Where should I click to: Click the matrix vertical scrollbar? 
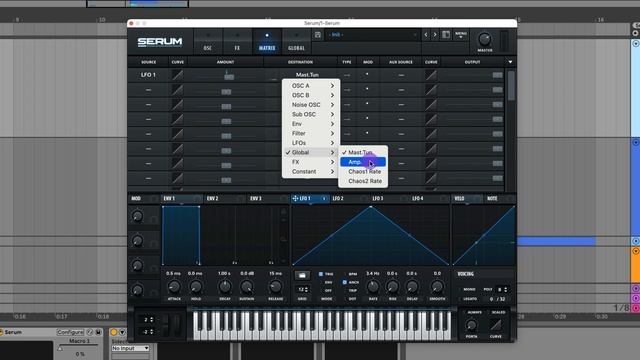tap(511, 86)
